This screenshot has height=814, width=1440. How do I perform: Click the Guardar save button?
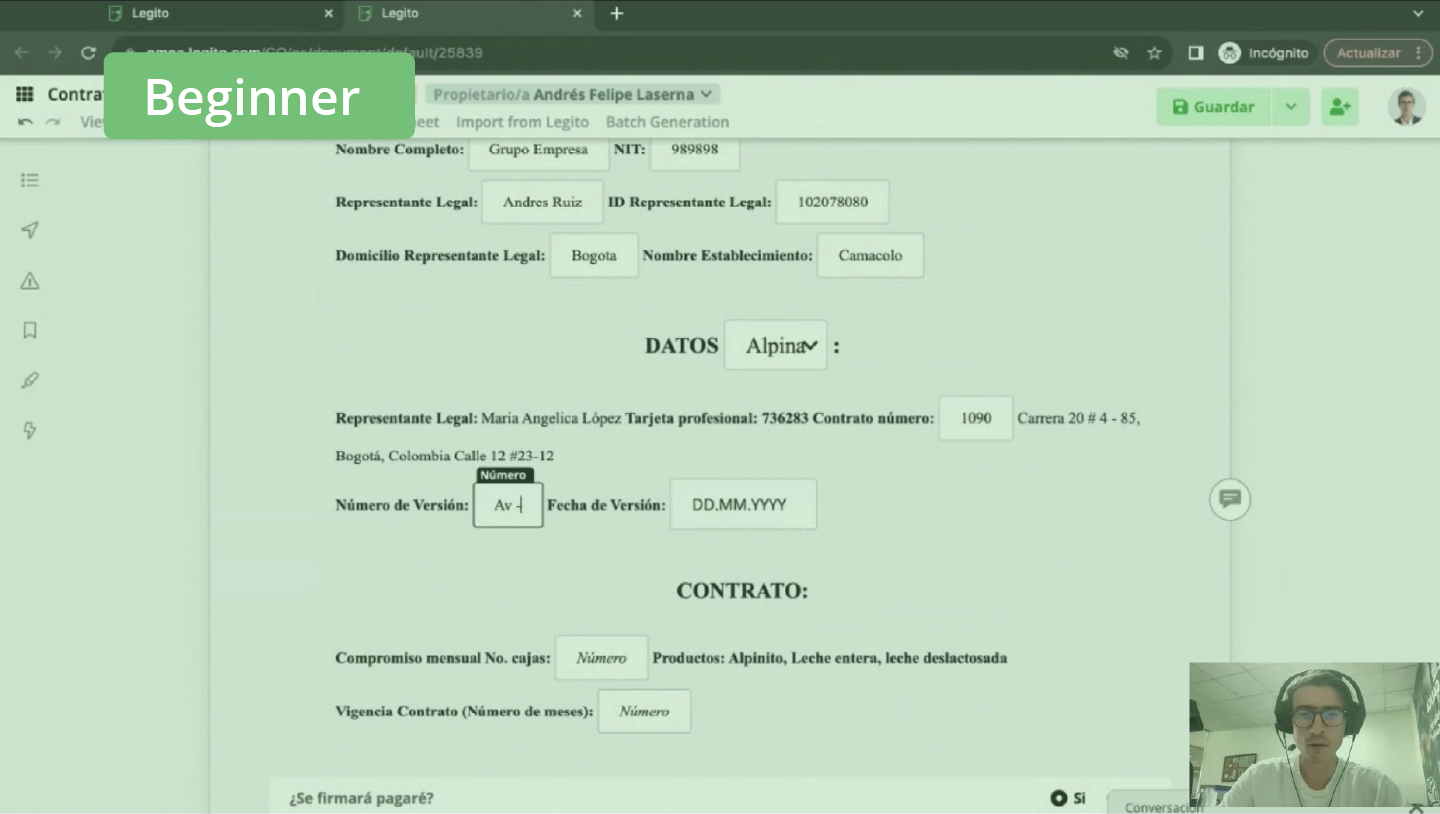click(x=1214, y=107)
